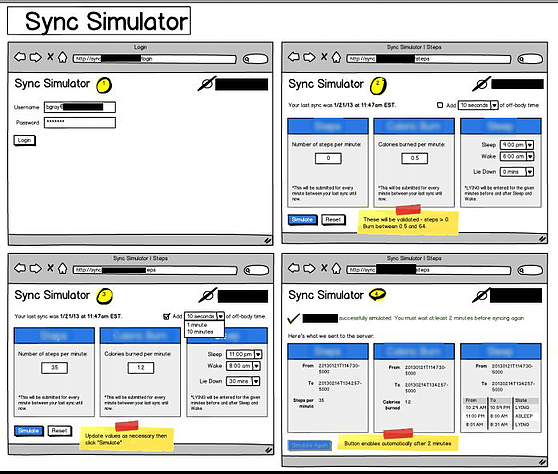Click the Login button

tap(24, 140)
